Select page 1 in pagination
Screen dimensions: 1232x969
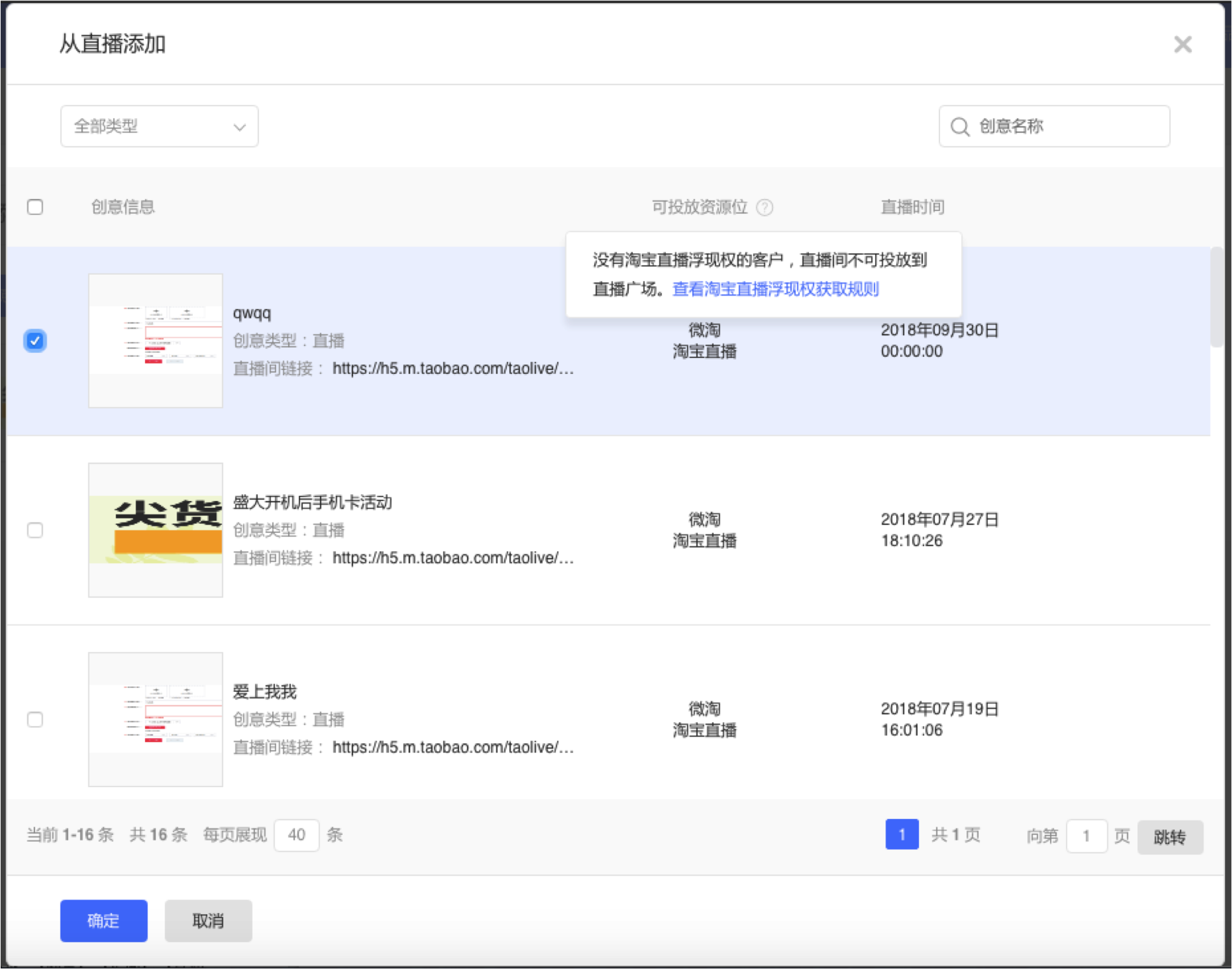point(902,835)
